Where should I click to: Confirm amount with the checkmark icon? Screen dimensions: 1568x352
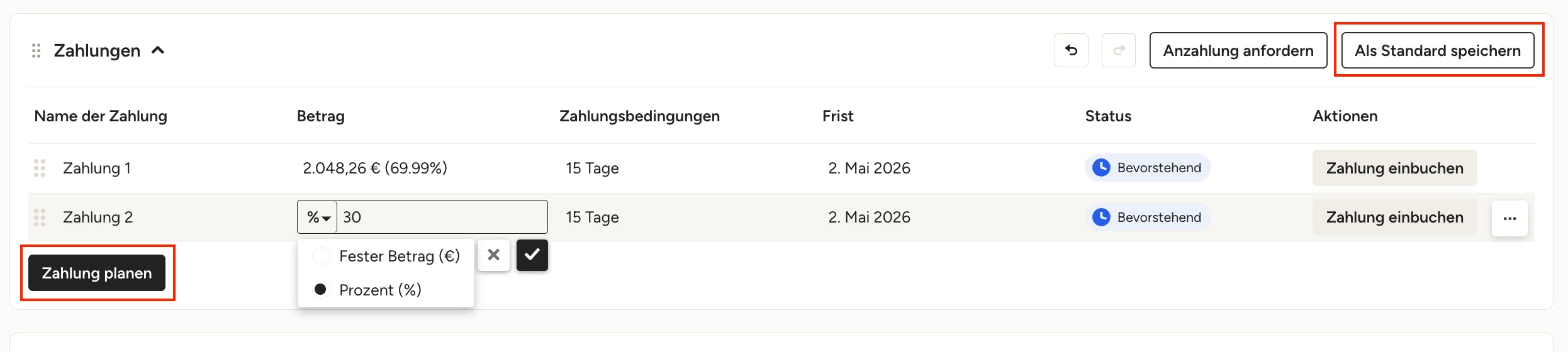[532, 255]
